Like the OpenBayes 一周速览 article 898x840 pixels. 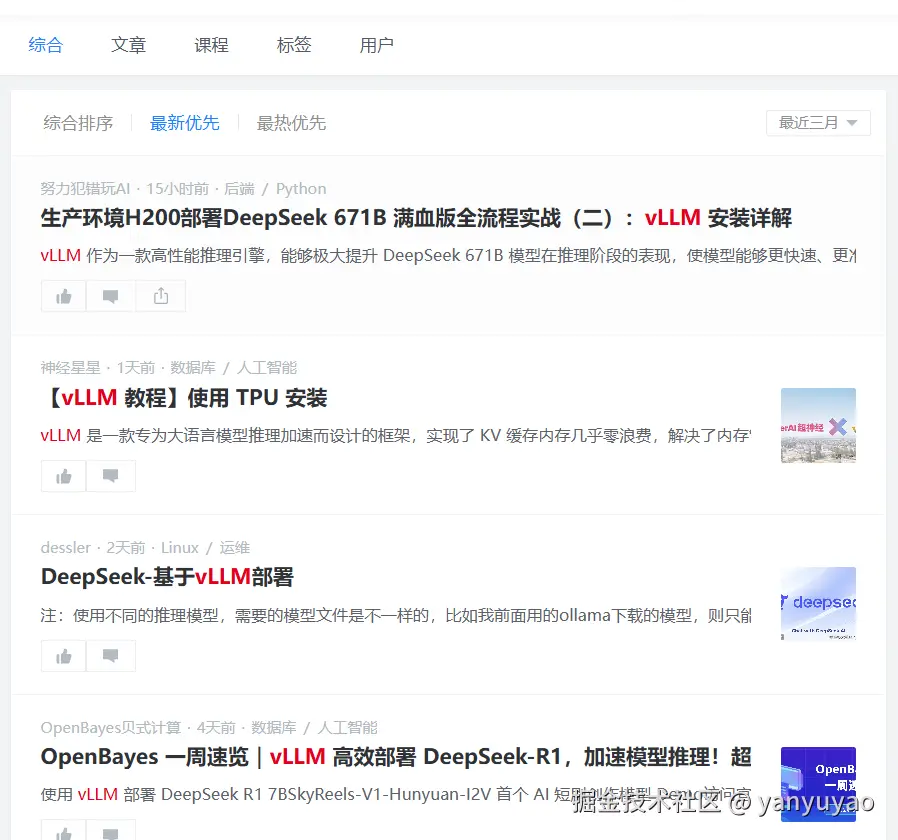pyautogui.click(x=63, y=832)
